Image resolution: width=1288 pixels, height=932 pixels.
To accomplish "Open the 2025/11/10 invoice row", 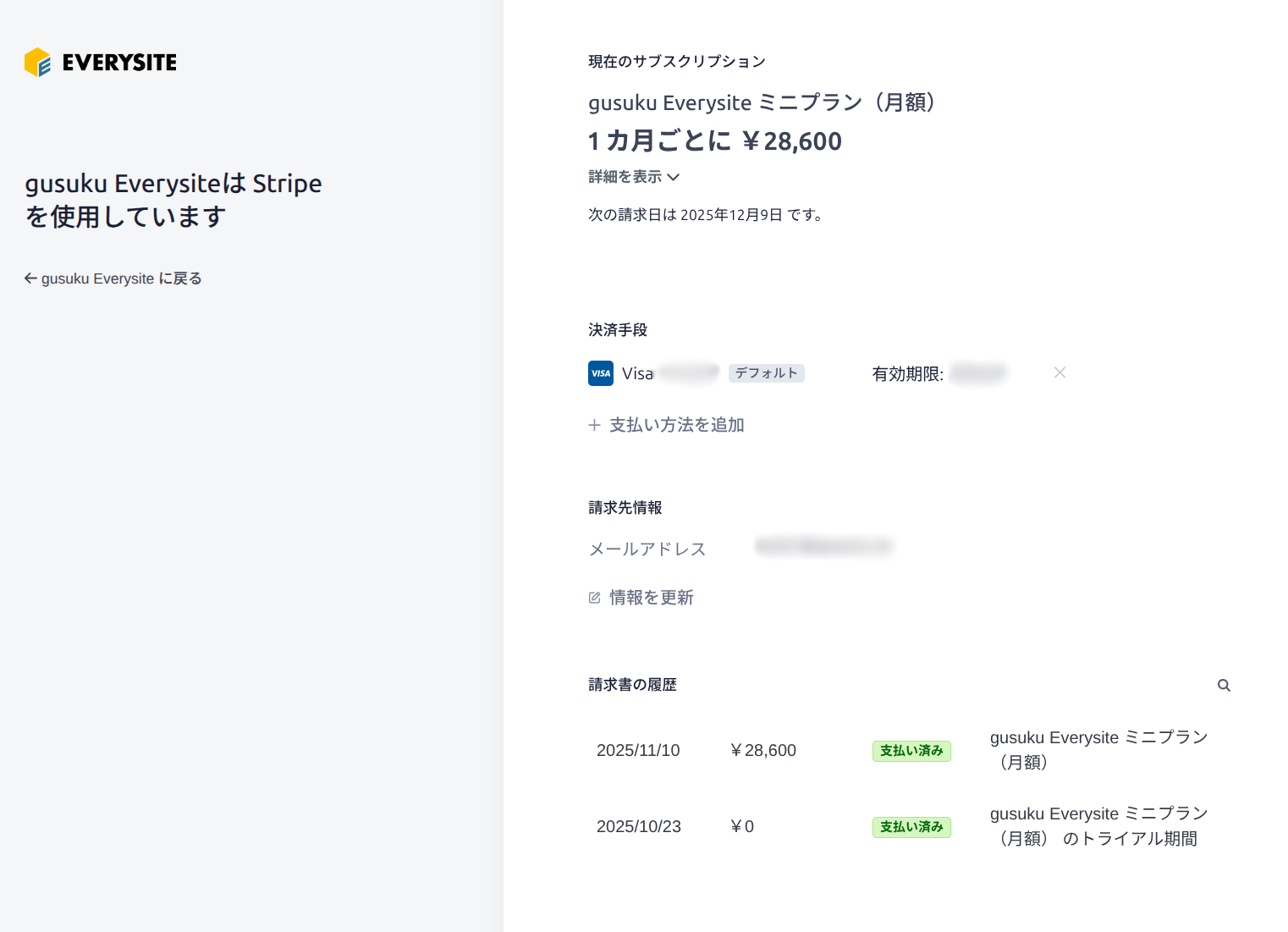I will pos(910,750).
